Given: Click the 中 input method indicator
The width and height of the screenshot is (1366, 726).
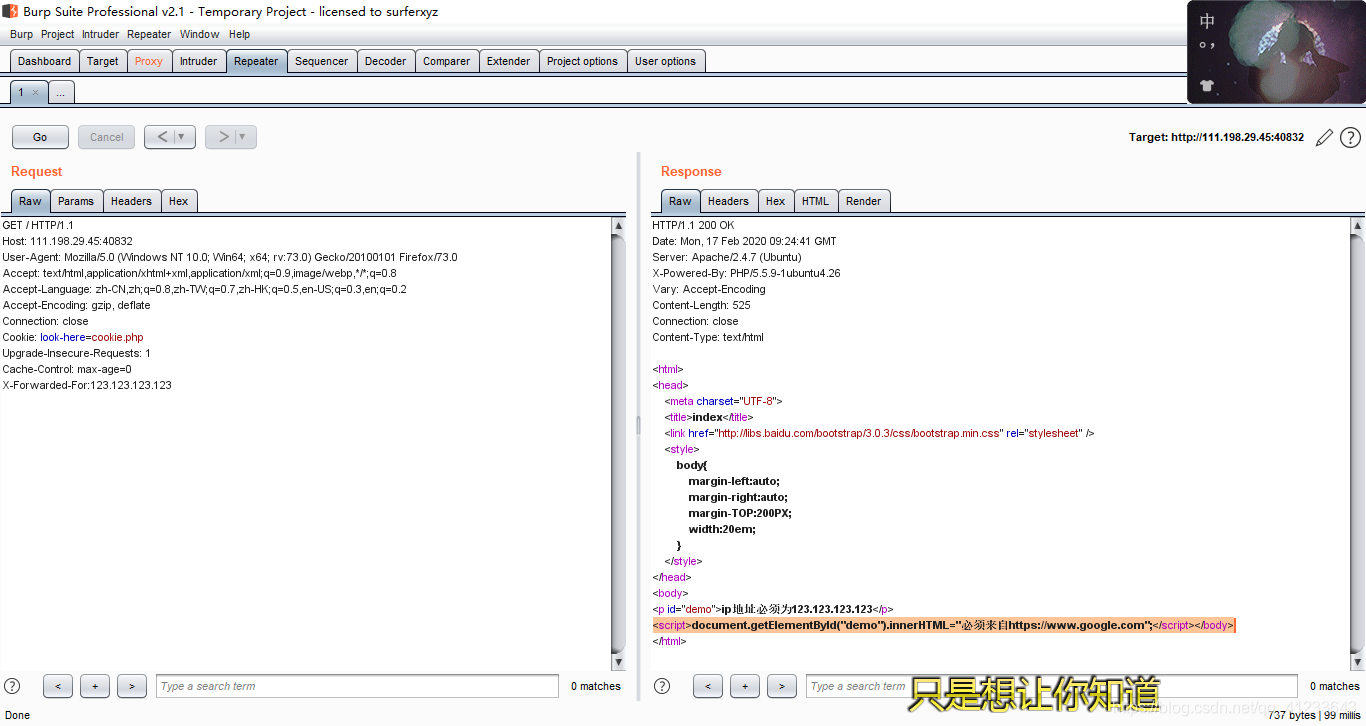Looking at the screenshot, I should 1207,21.
